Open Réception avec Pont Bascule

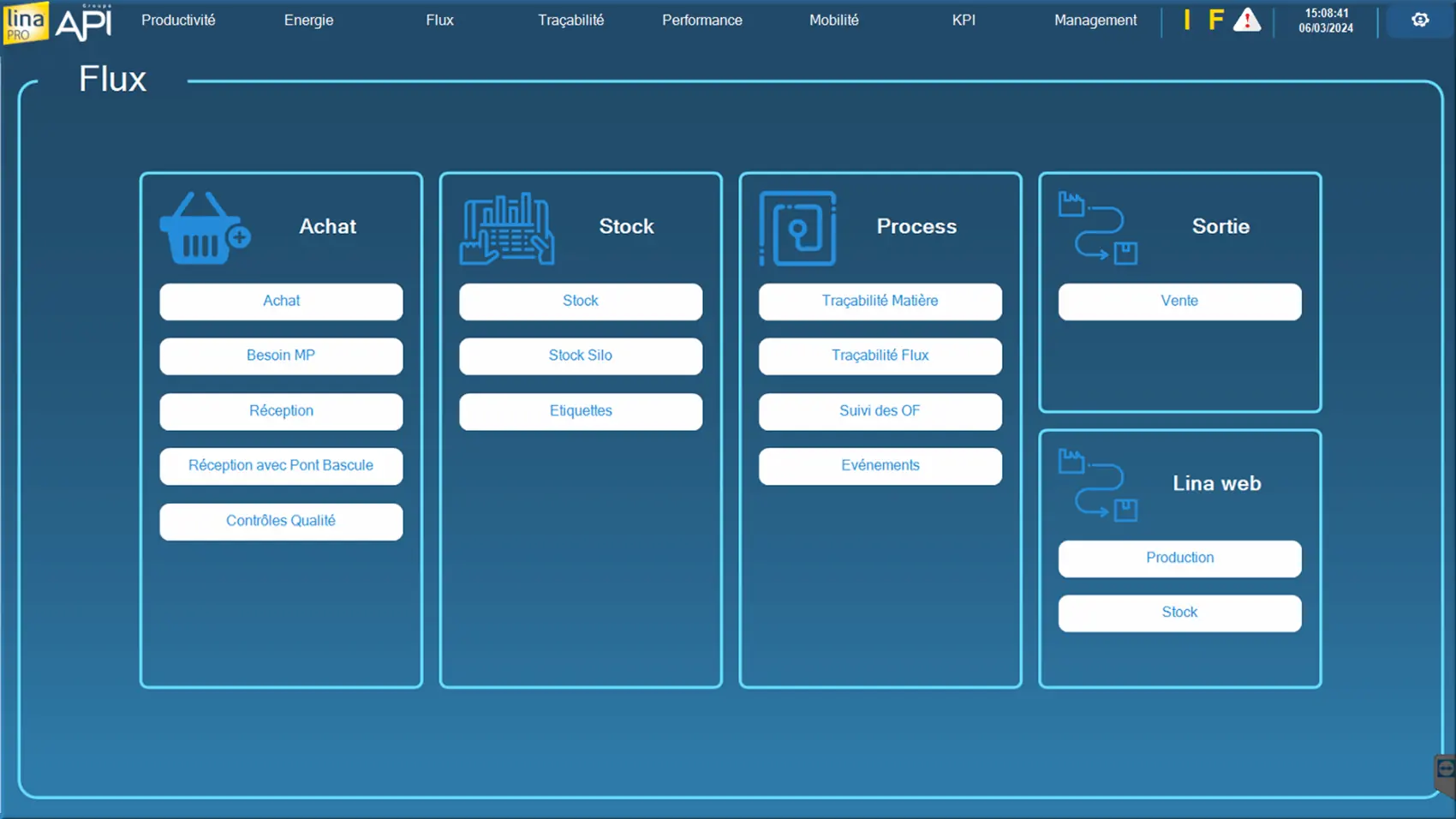281,466
